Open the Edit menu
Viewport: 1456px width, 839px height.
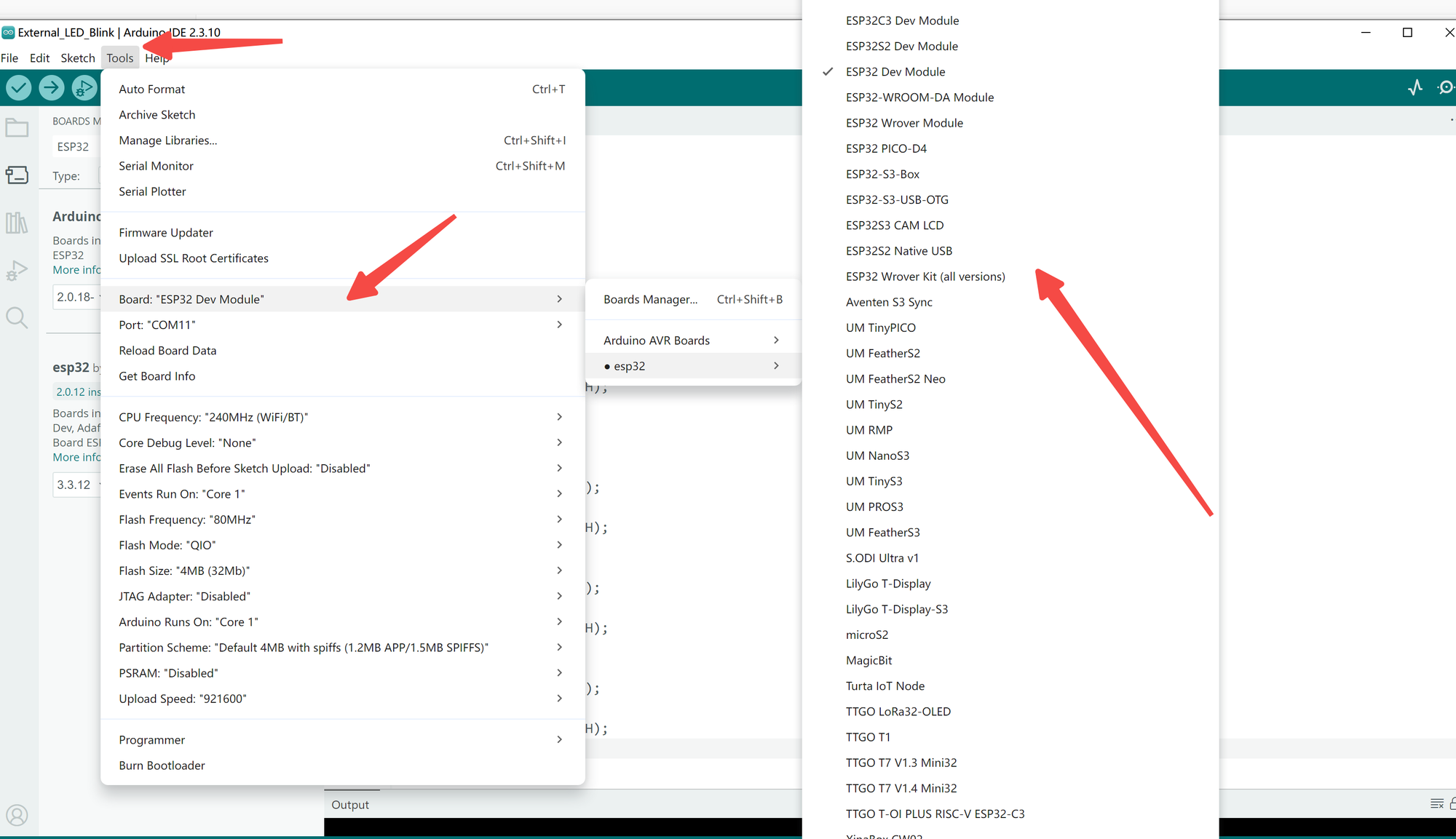(39, 58)
